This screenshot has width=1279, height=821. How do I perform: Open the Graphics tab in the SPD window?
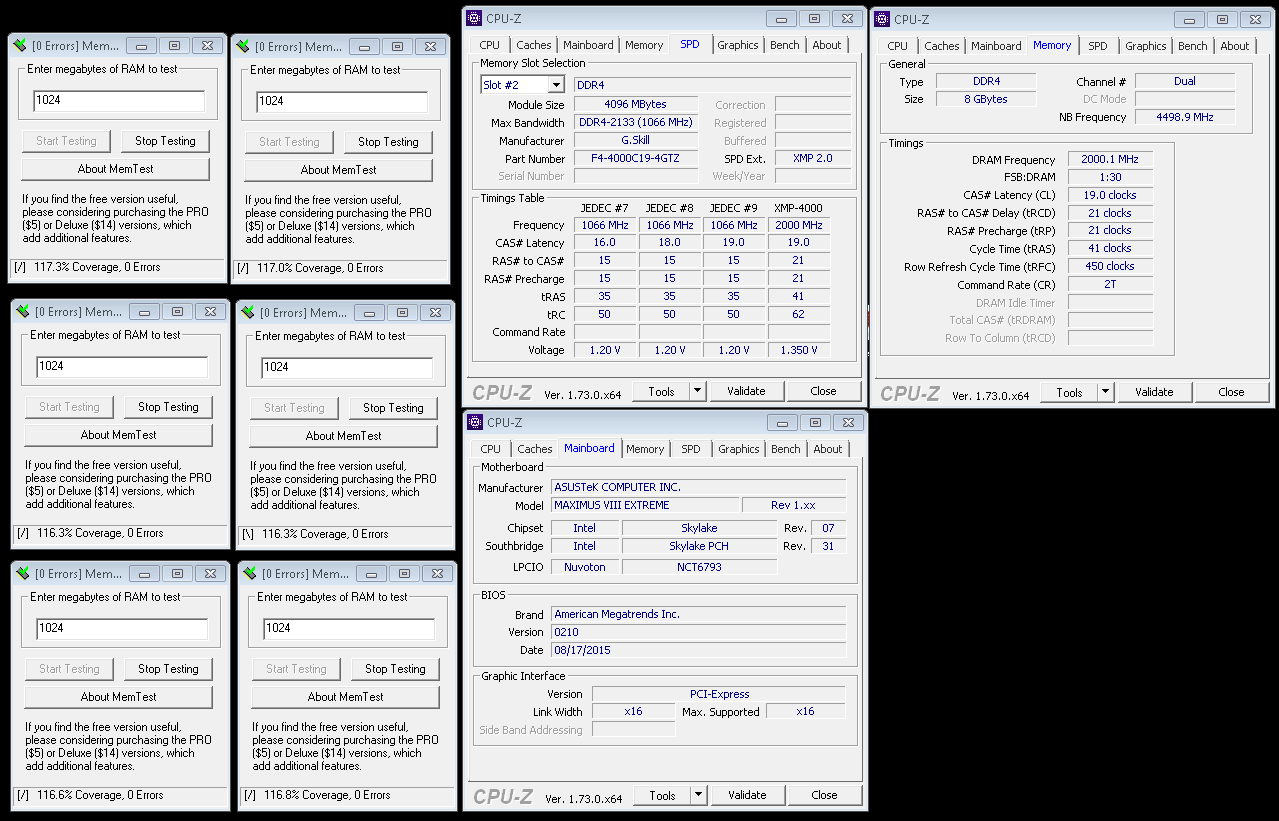738,45
